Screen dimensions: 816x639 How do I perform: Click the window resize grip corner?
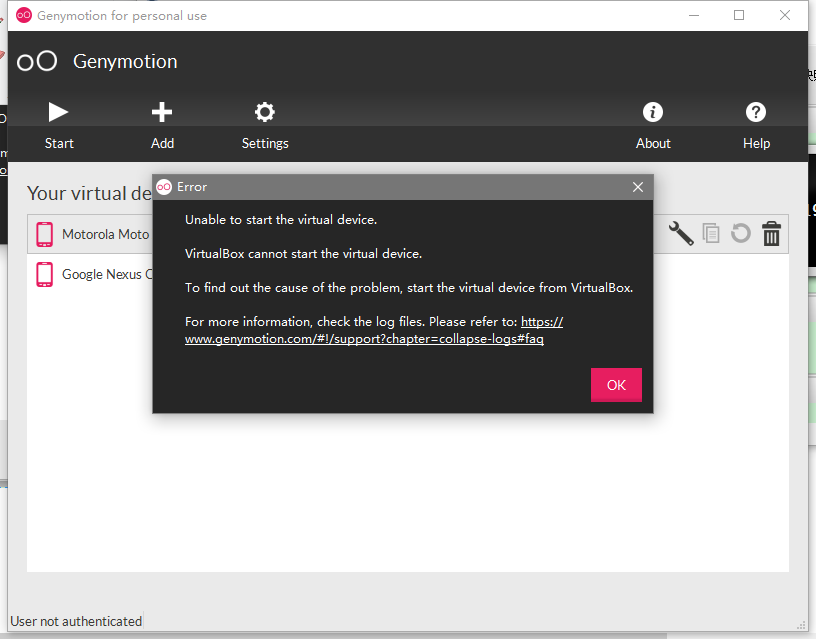point(801,626)
